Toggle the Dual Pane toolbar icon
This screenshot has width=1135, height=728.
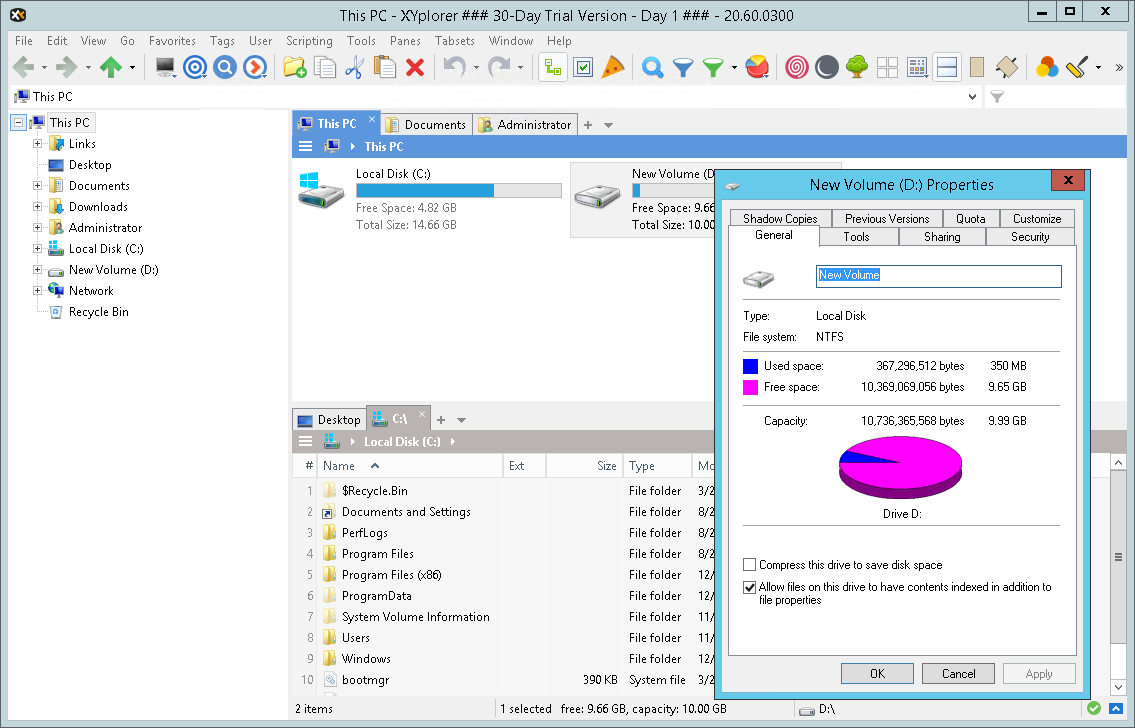947,67
